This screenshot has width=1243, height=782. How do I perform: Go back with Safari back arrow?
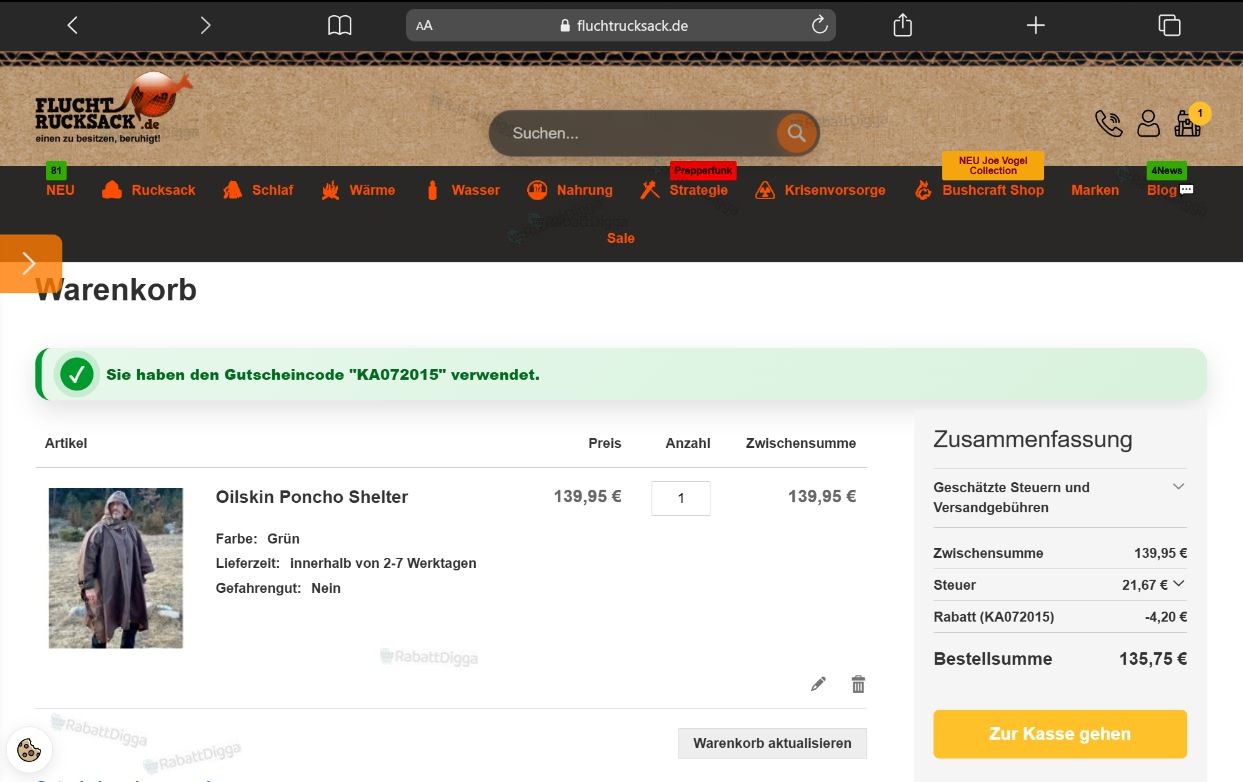pos(72,25)
